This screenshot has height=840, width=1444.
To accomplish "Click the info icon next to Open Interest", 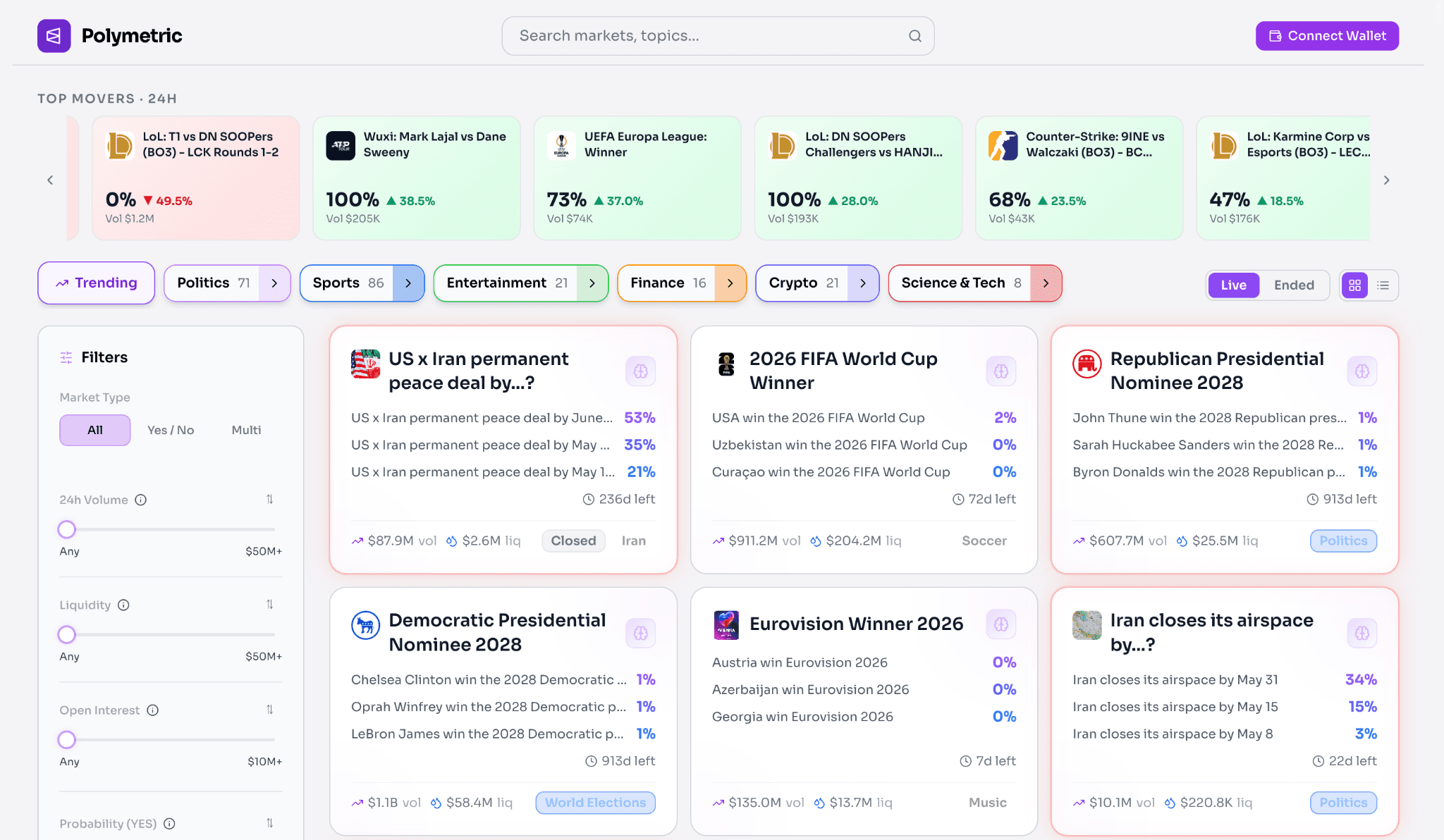I will pos(153,710).
